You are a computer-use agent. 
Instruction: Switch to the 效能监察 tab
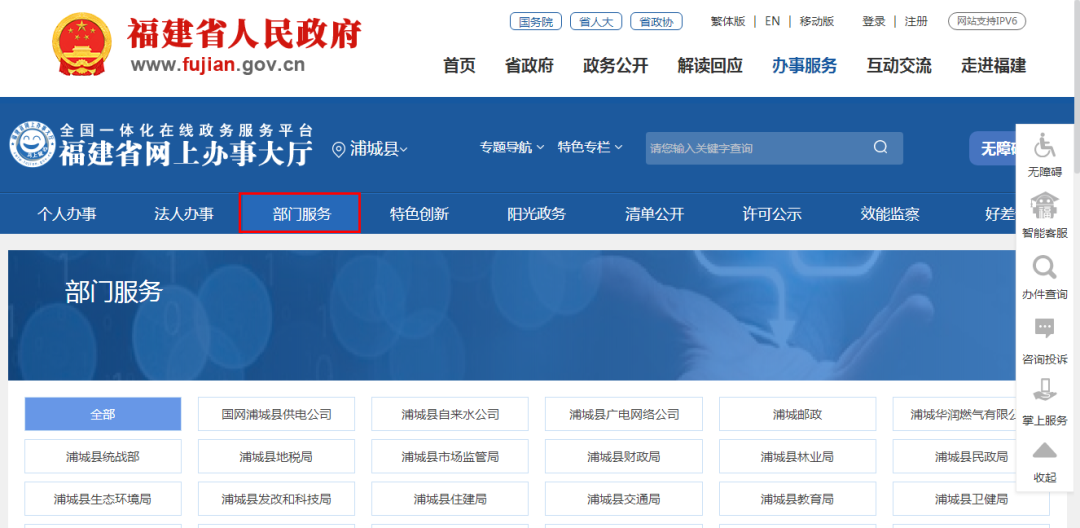(x=890, y=214)
